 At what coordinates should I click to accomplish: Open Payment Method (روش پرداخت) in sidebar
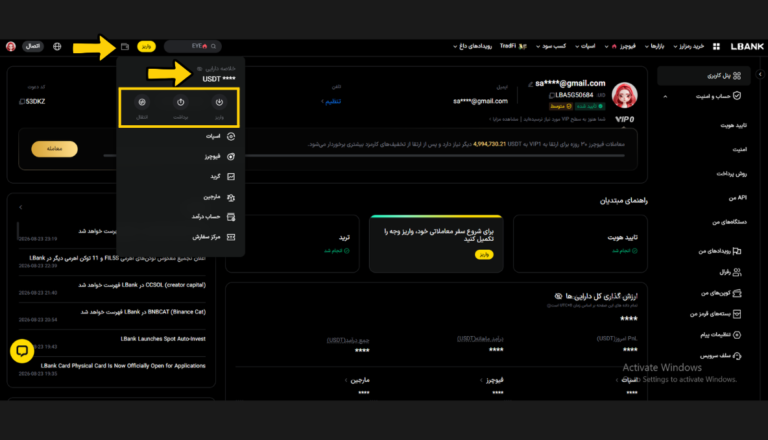(x=732, y=173)
